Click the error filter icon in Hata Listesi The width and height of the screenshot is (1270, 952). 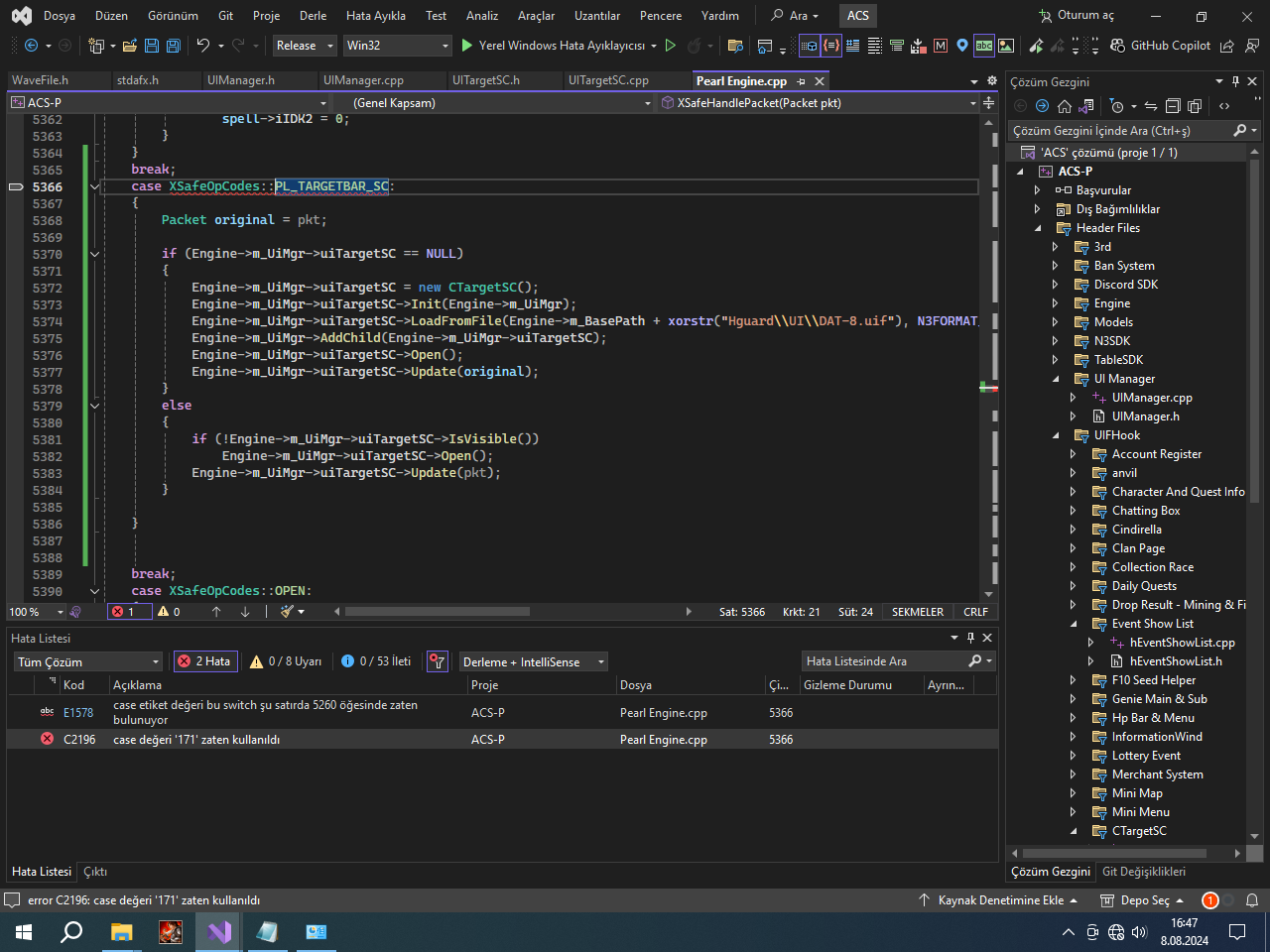click(x=438, y=661)
